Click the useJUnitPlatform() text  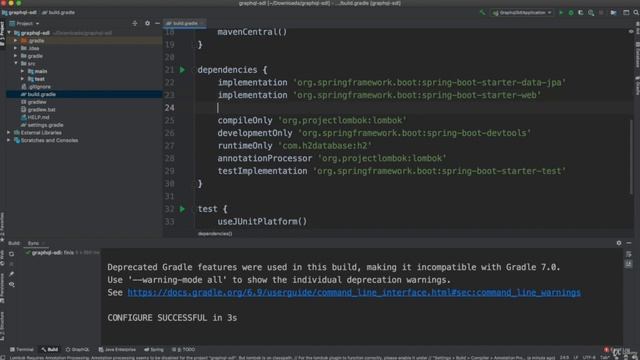(262, 222)
